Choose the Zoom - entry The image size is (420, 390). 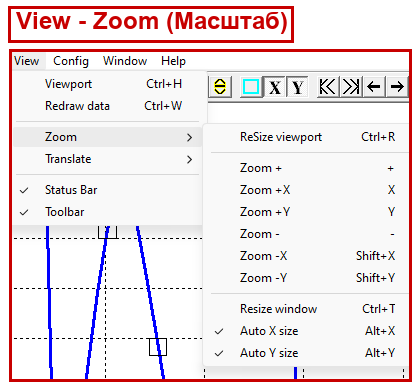point(306,234)
